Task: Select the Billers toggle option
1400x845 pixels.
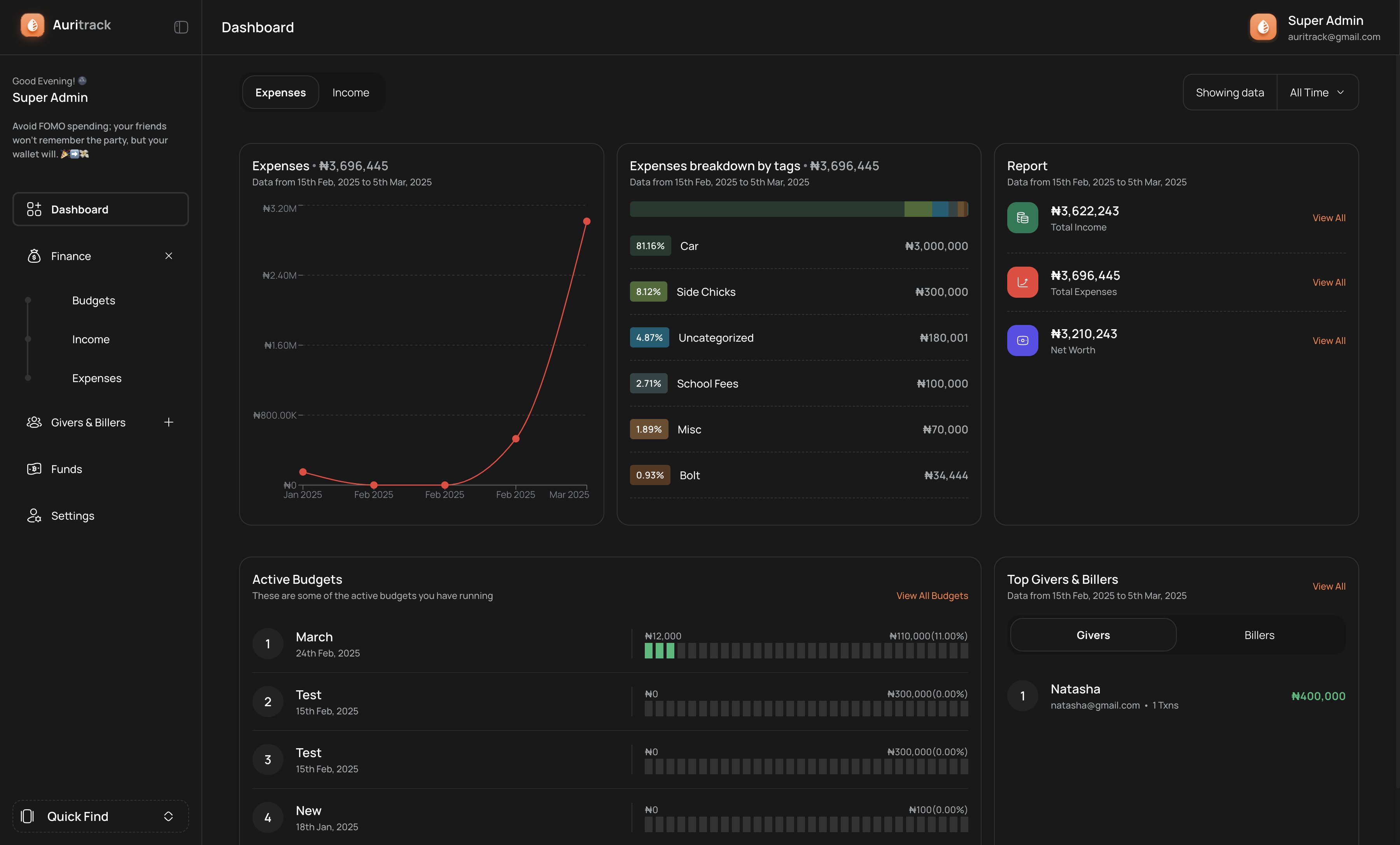Action: (x=1258, y=635)
